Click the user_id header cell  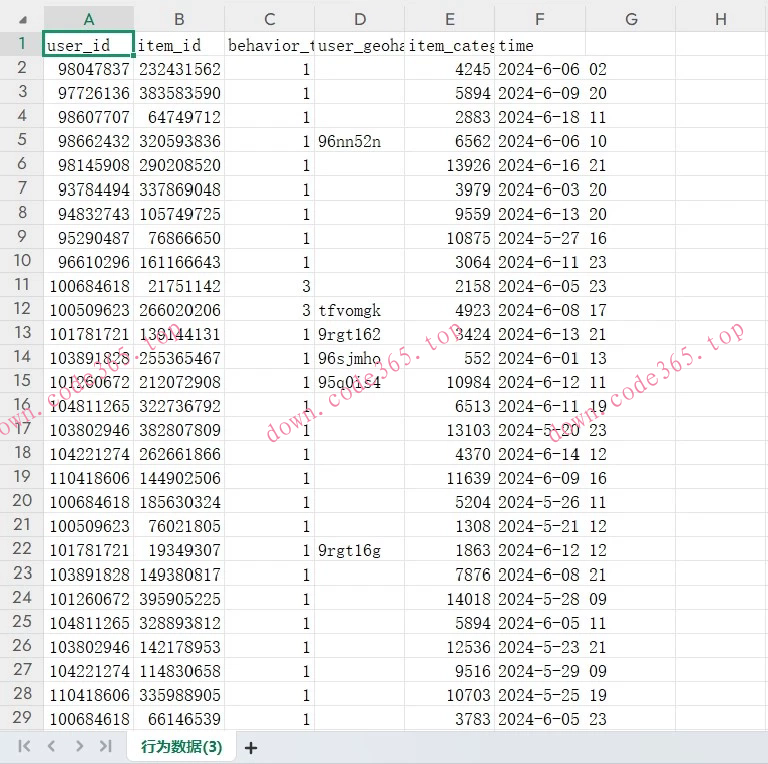pyautogui.click(x=88, y=45)
